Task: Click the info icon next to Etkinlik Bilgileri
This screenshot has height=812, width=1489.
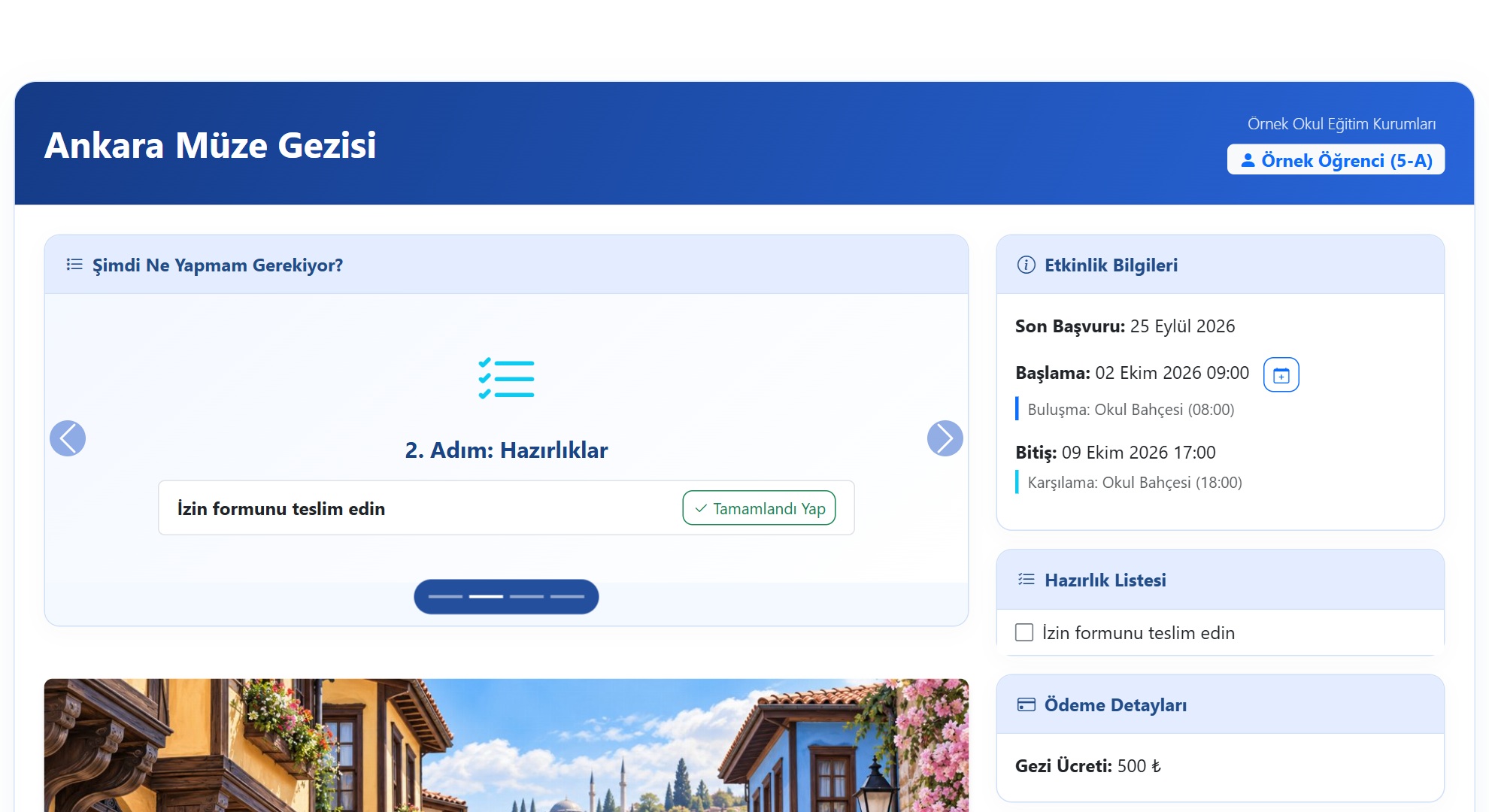Action: pos(1026,265)
